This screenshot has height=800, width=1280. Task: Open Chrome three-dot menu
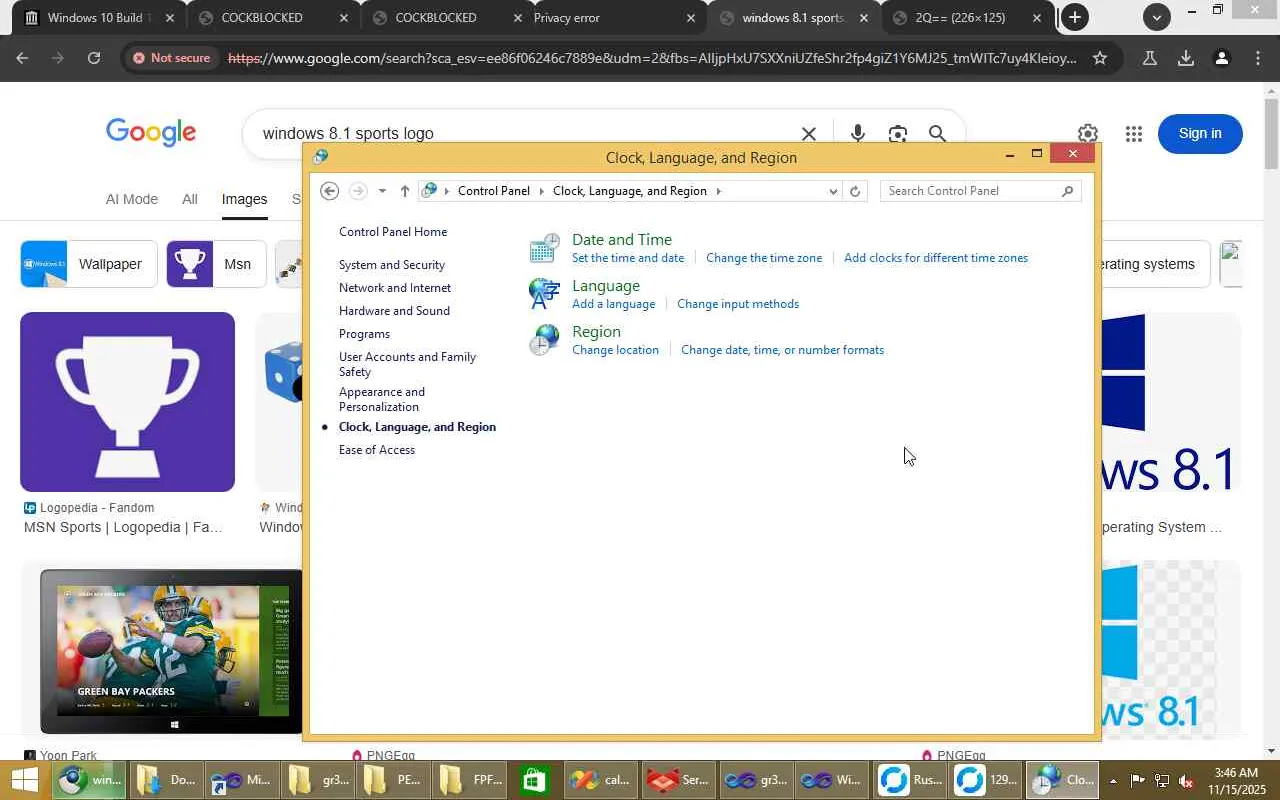[x=1257, y=58]
